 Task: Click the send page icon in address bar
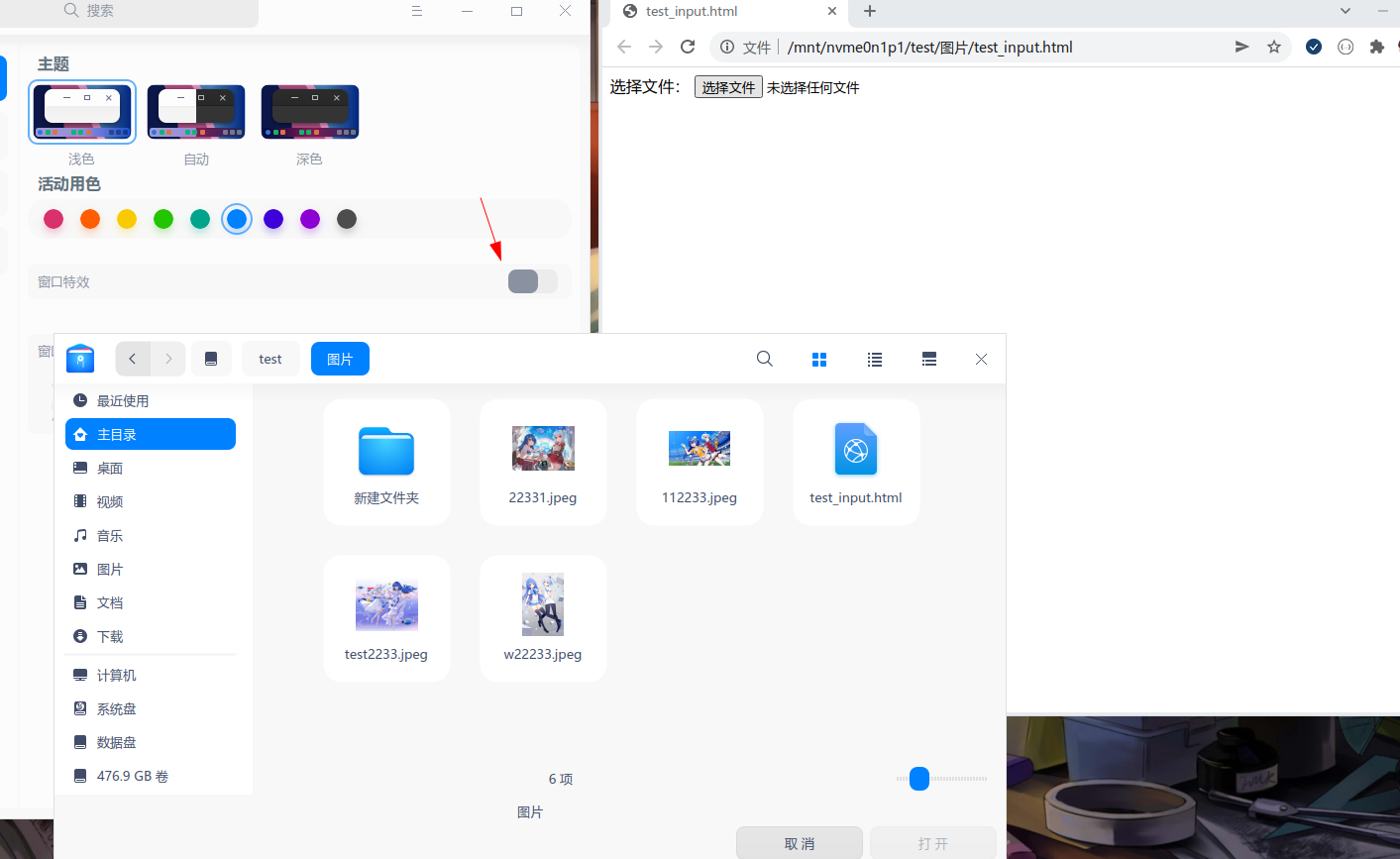pyautogui.click(x=1241, y=47)
